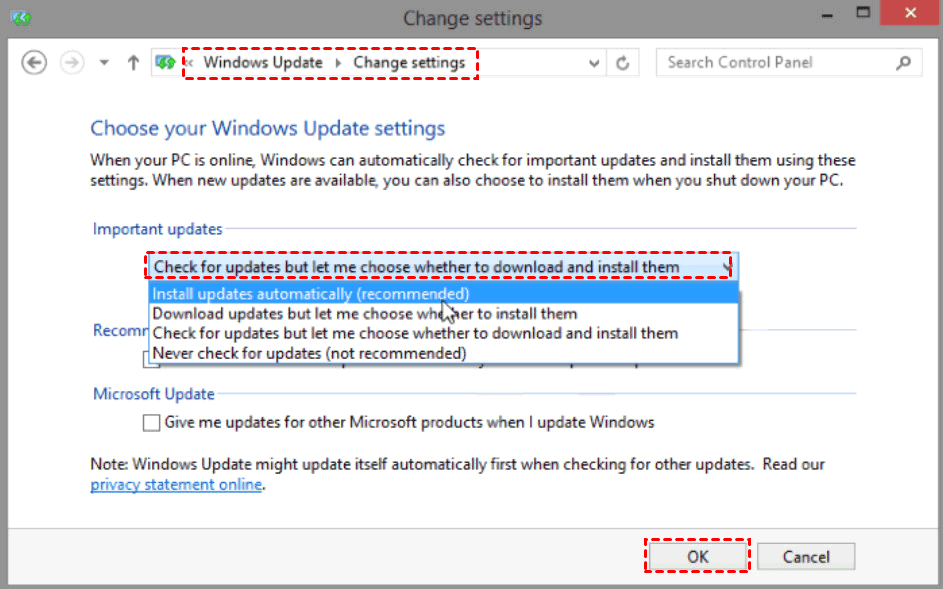Click the search magnifier icon
This screenshot has height=589, width=943.
pyautogui.click(x=903, y=63)
